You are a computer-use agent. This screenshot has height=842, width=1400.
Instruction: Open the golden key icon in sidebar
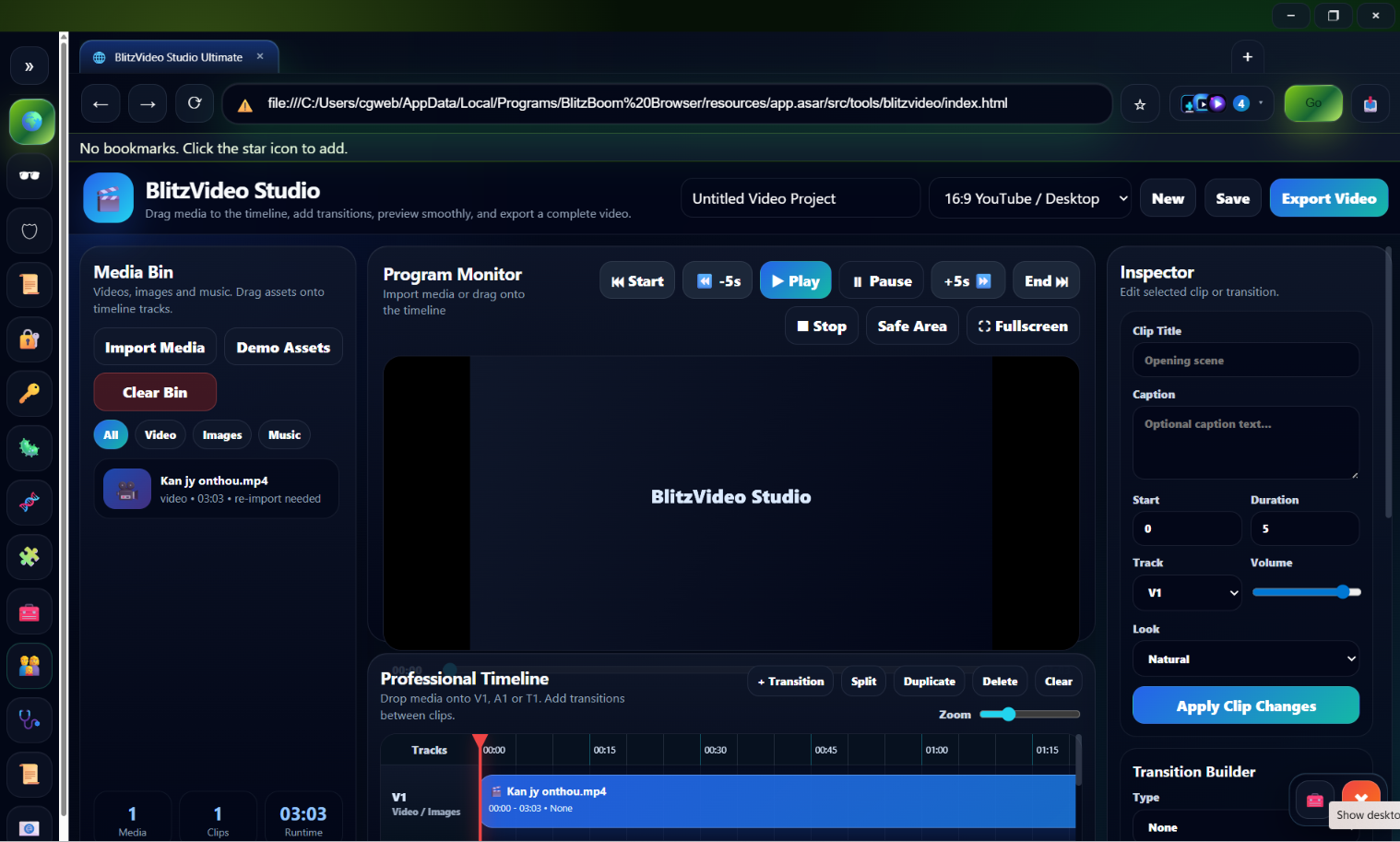pos(30,394)
